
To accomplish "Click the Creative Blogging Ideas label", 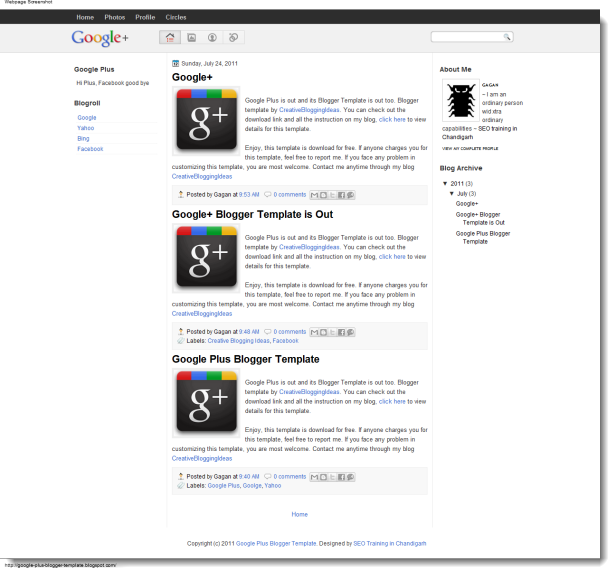I will 238,341.
